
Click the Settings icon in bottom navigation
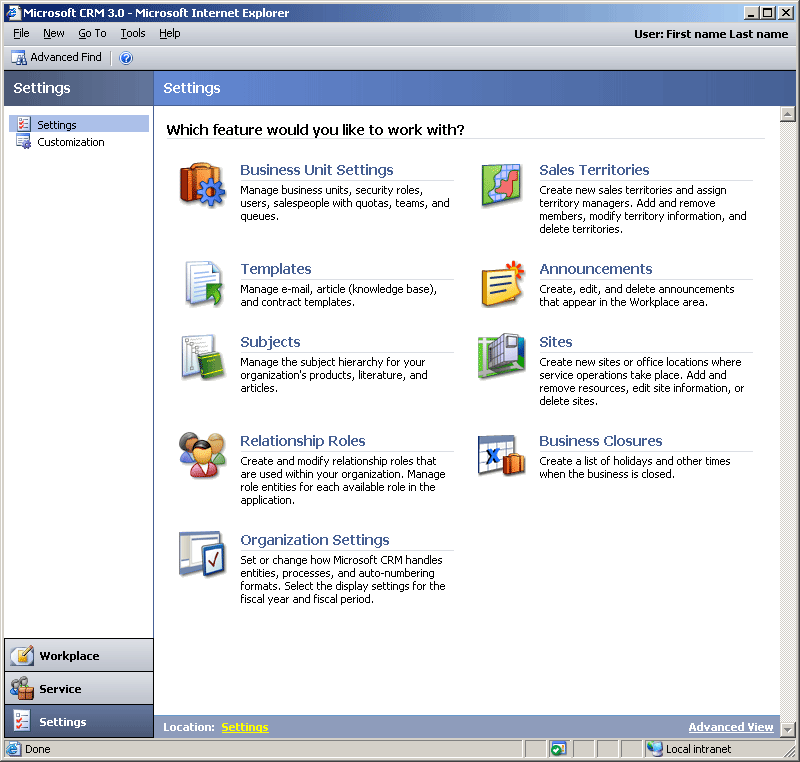pos(22,721)
